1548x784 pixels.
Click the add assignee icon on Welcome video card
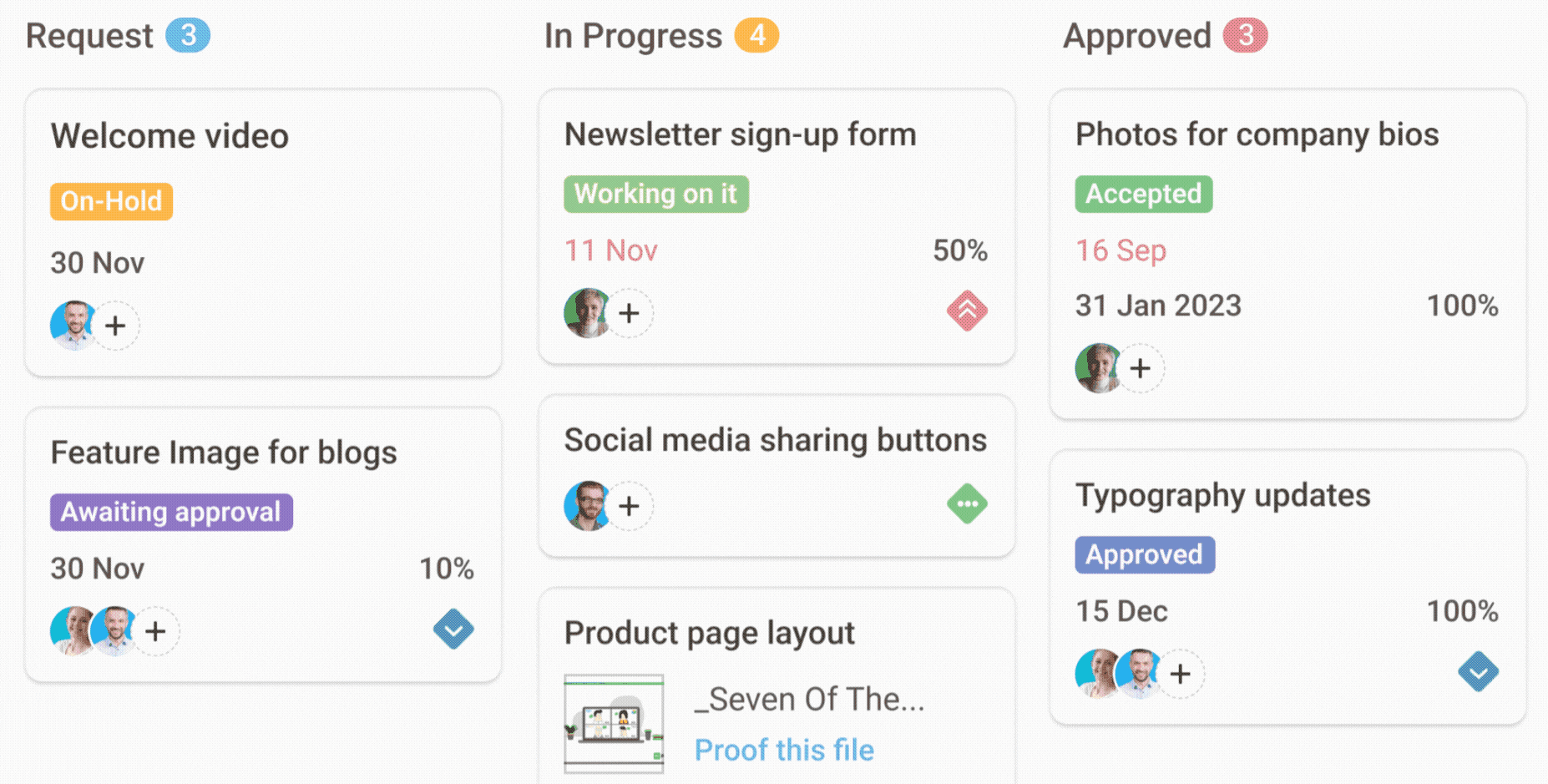point(116,326)
